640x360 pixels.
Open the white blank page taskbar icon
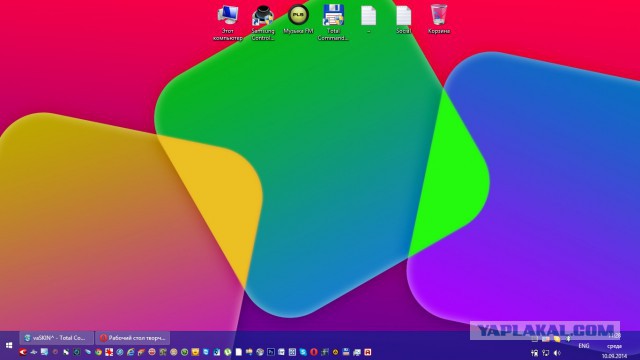239,352
